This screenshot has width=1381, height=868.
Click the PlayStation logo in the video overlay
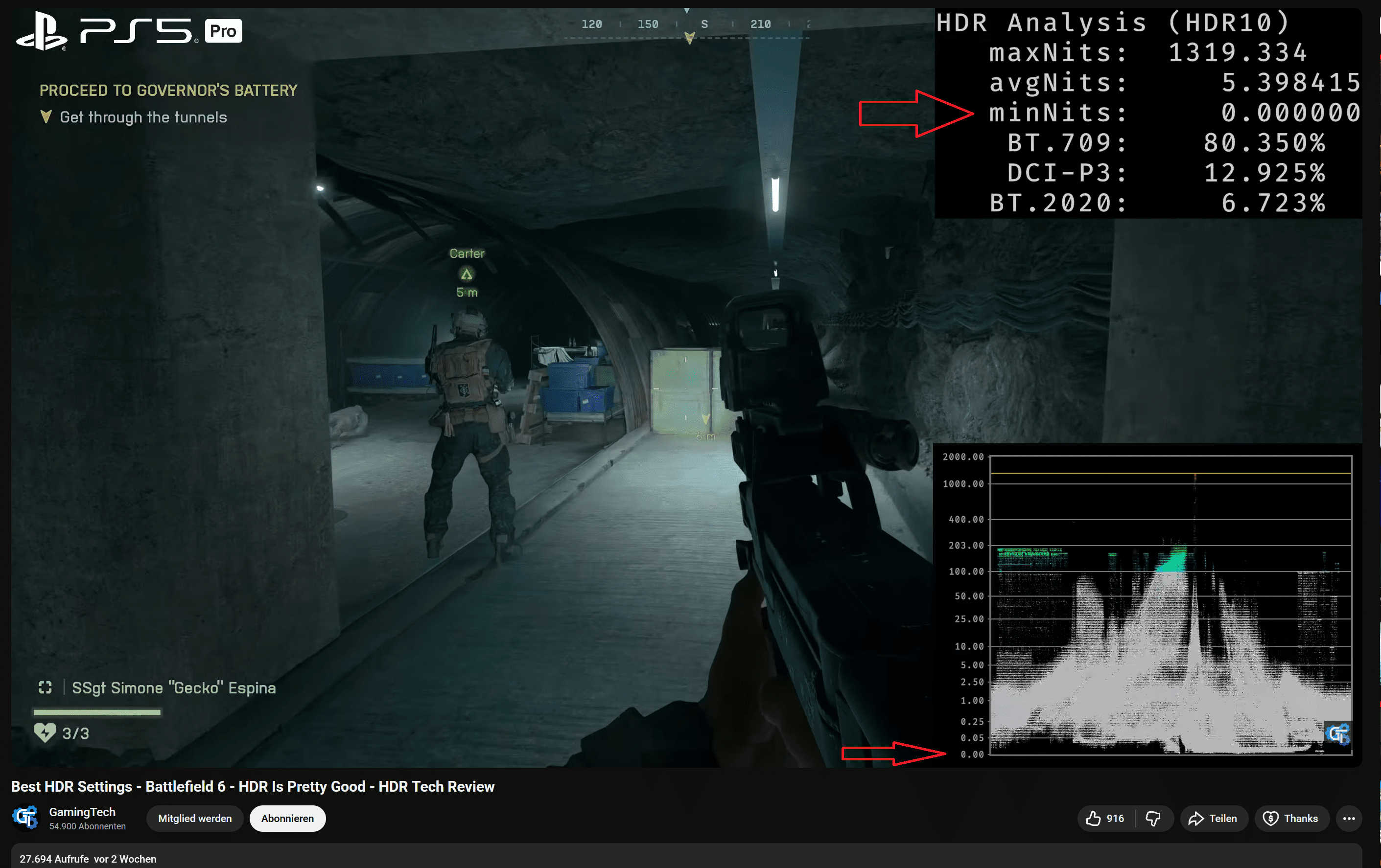point(41,31)
